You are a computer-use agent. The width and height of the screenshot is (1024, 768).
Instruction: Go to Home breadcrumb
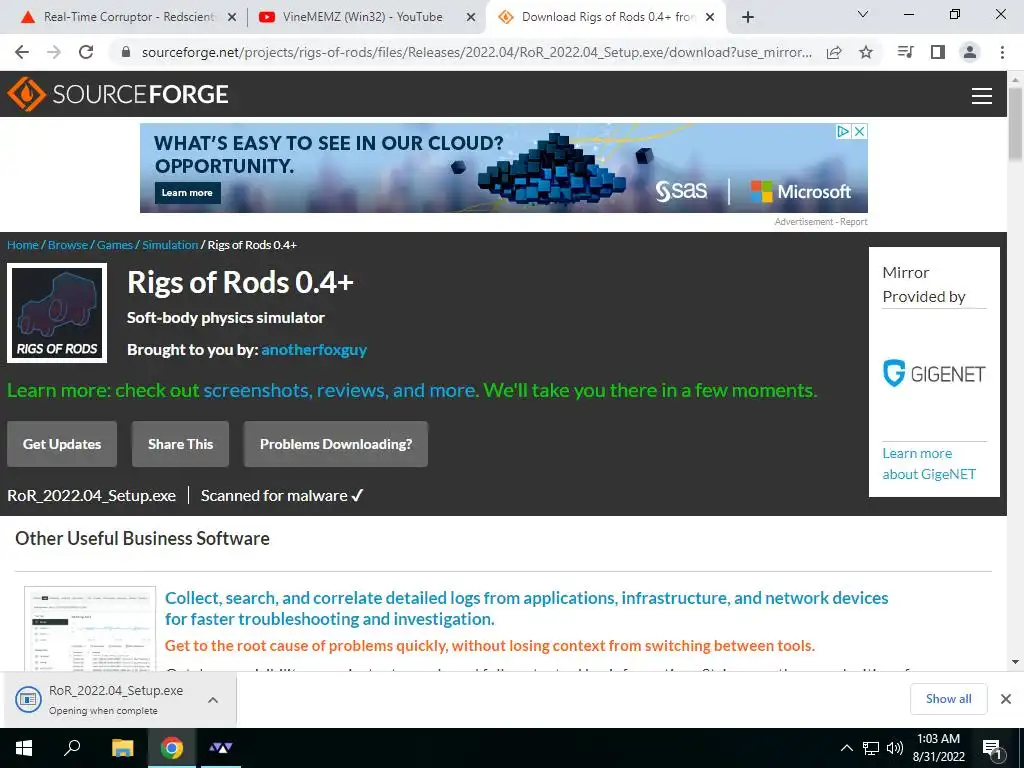[23, 245]
